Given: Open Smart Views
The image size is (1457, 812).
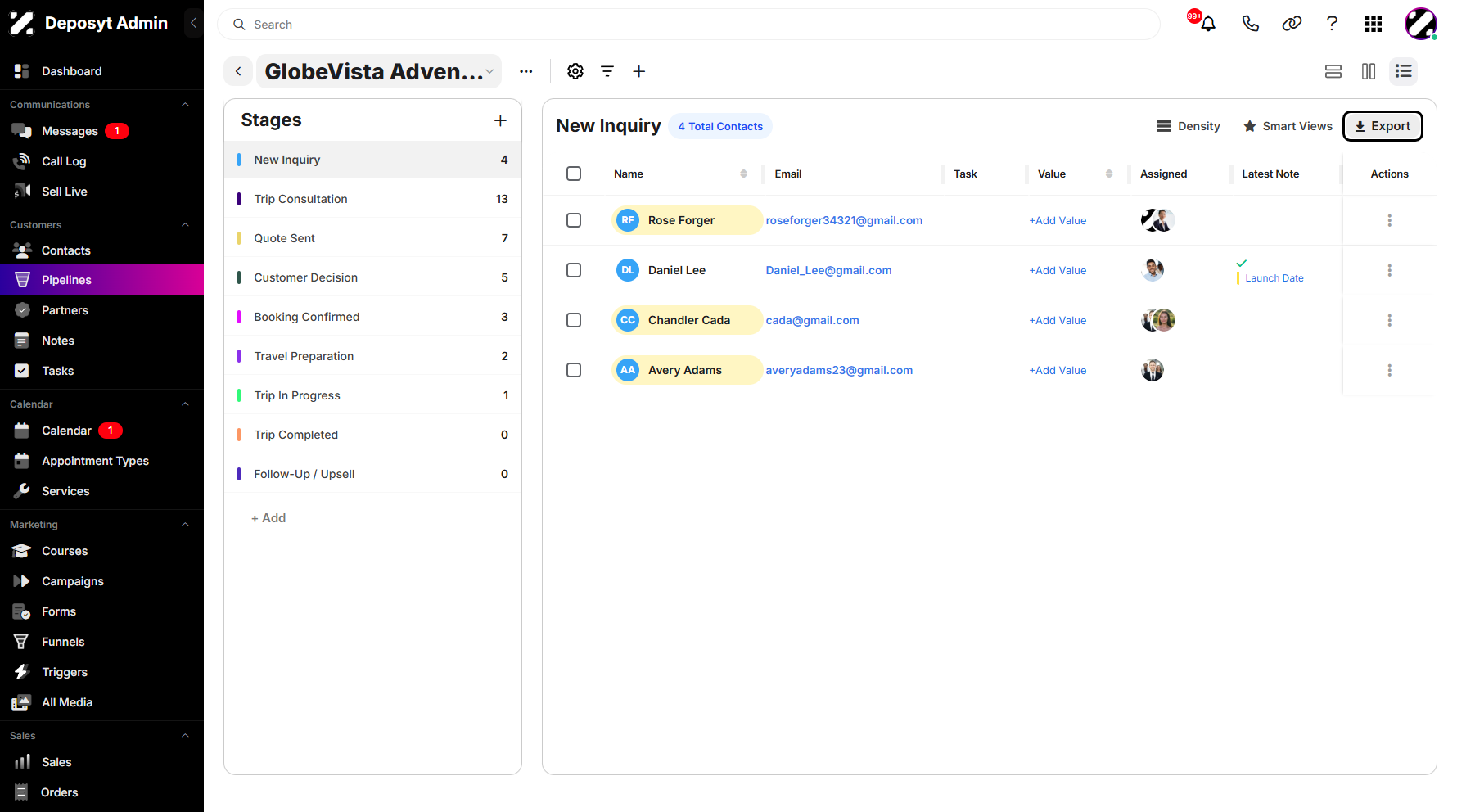Looking at the screenshot, I should coord(1288,126).
